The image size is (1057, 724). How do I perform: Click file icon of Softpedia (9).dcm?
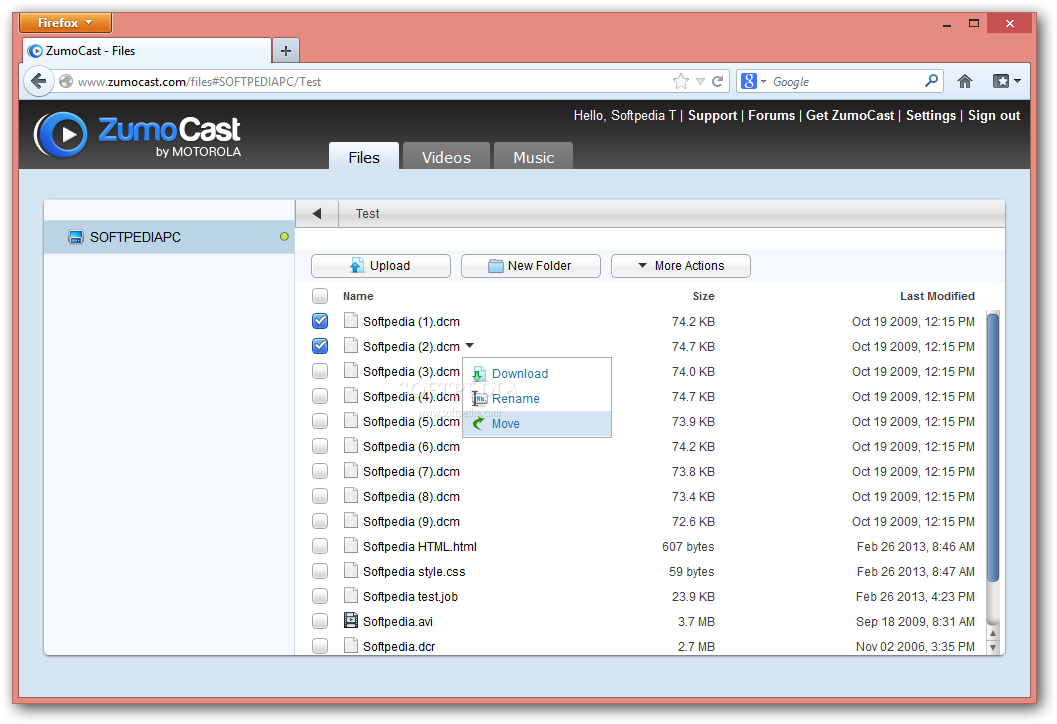[351, 520]
